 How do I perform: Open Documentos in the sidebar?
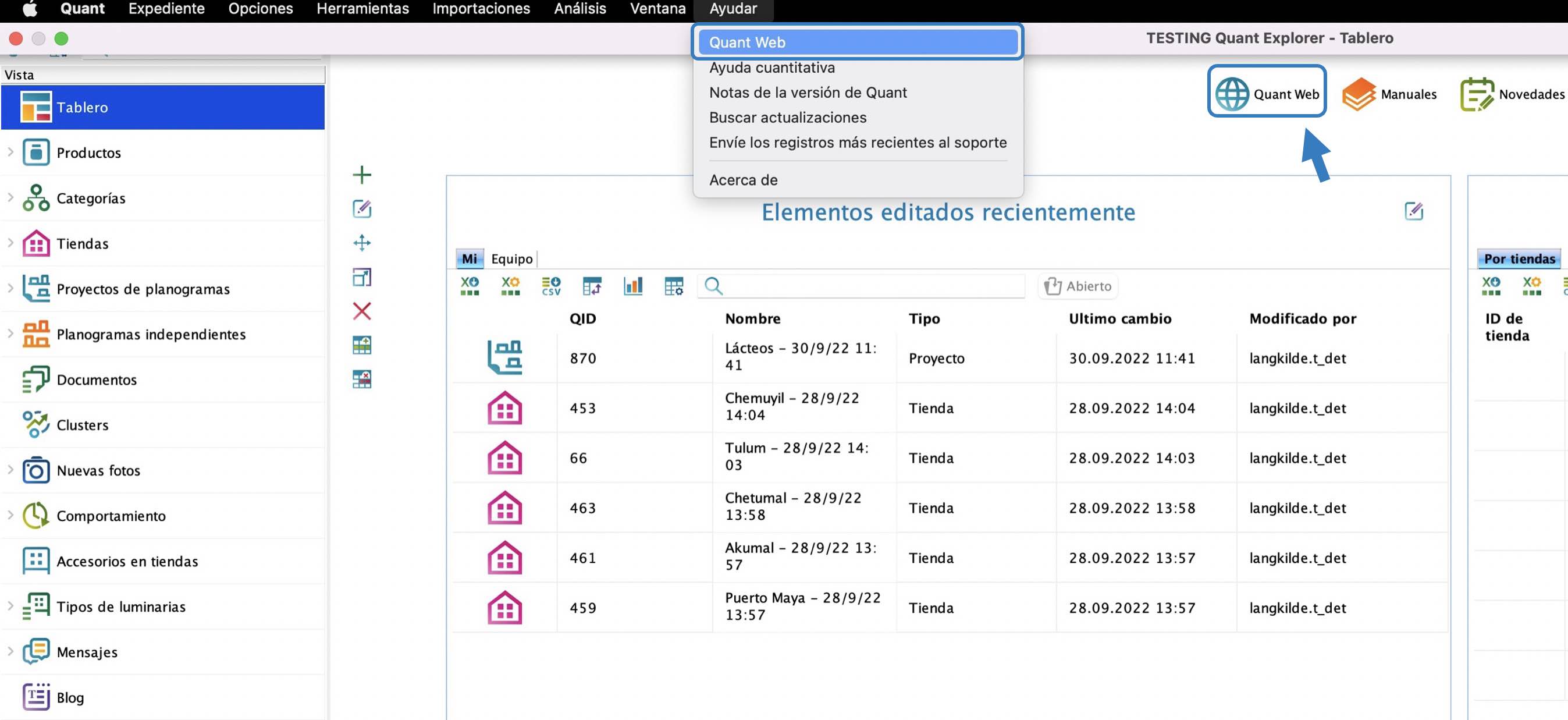163,379
